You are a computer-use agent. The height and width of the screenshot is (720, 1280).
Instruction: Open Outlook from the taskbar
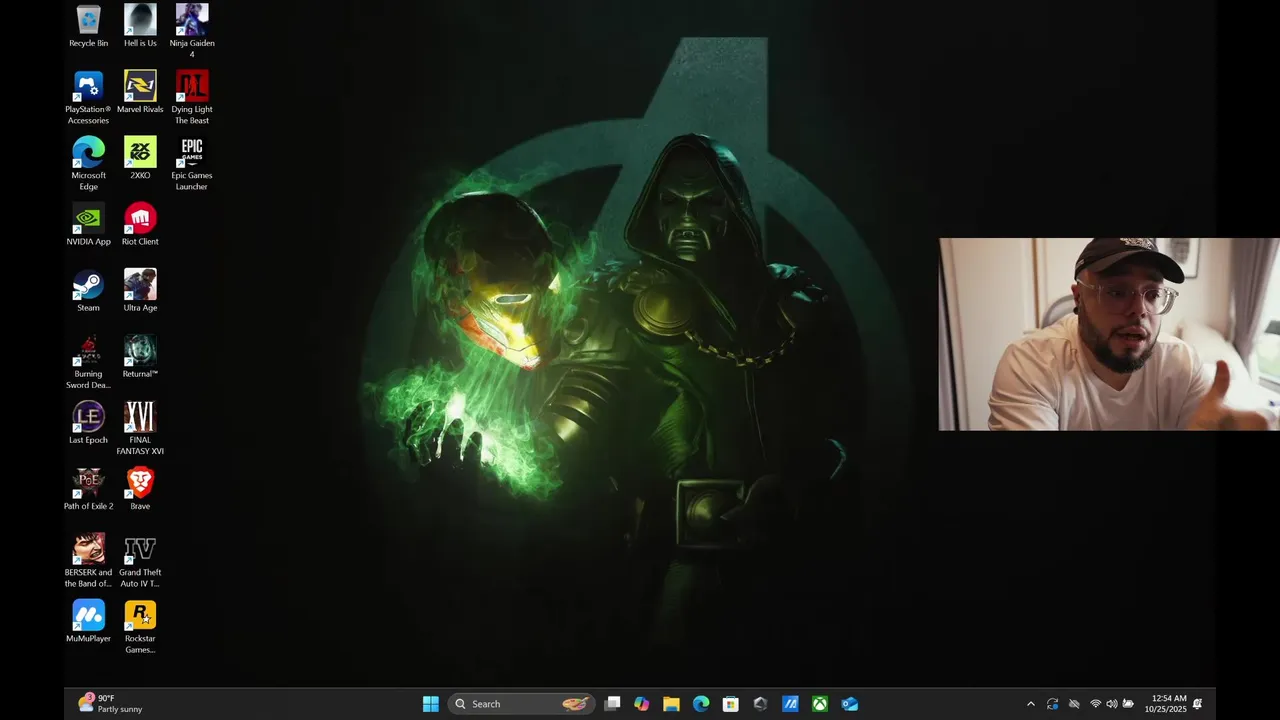point(850,704)
